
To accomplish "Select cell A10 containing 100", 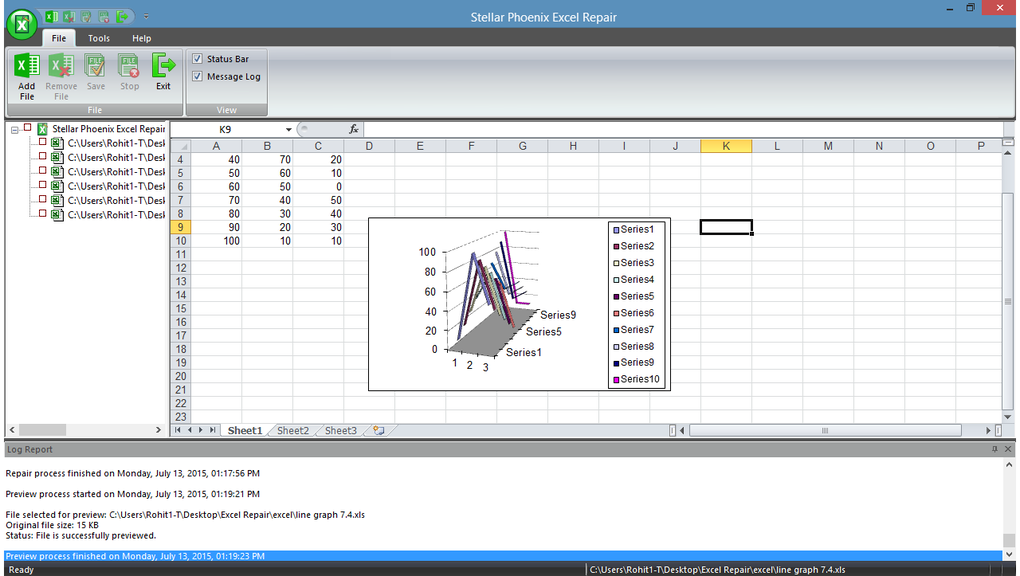I will pos(216,241).
